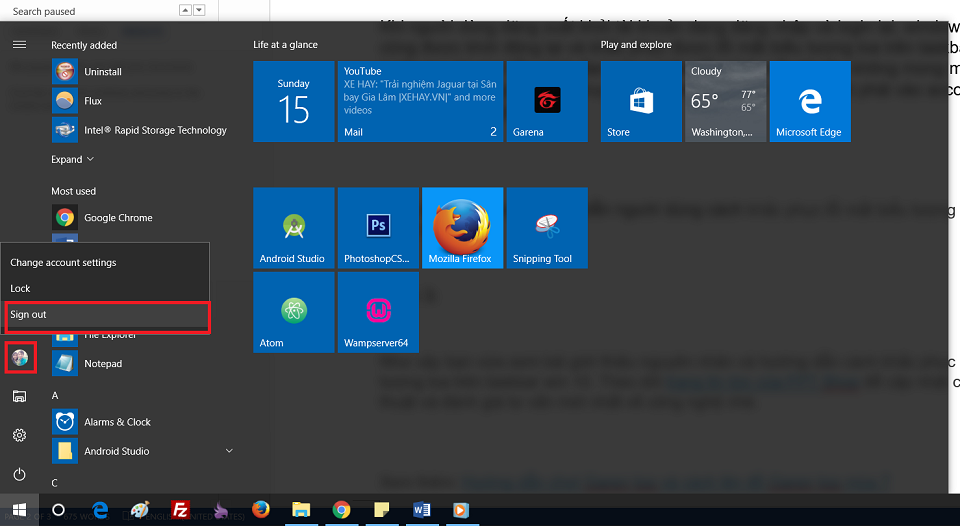Launch the Microsoft Edge tile
The image size is (960, 526).
tap(810, 102)
